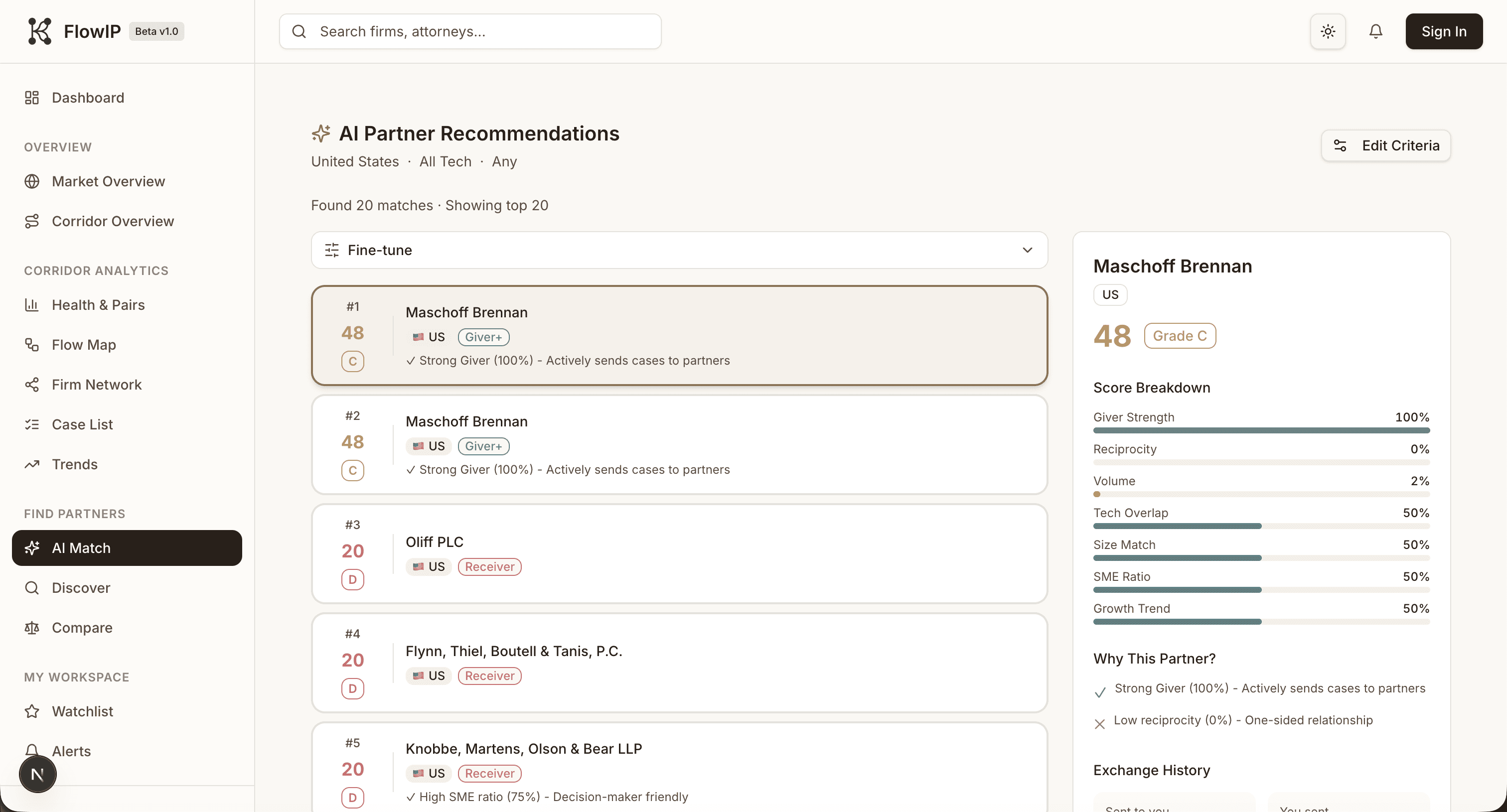Screen dimensions: 1507x812
Task: Open the notifications bell icon
Action: [x=1375, y=31]
